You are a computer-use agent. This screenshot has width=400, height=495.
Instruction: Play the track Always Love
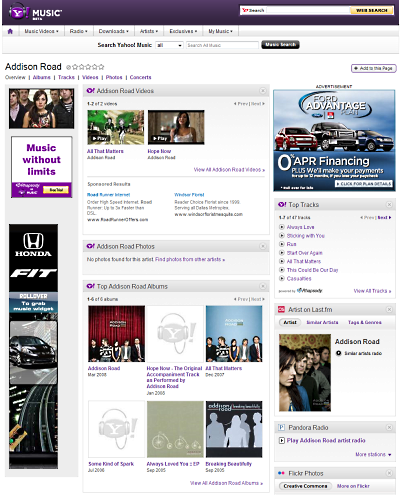pyautogui.click(x=281, y=227)
